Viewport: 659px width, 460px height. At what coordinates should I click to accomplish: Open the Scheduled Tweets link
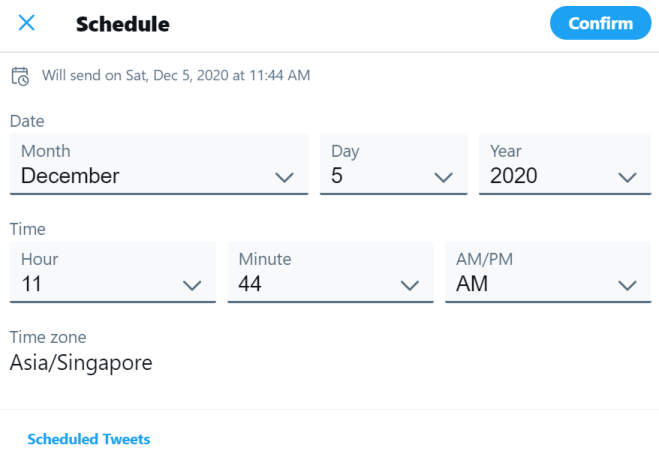[x=89, y=439]
